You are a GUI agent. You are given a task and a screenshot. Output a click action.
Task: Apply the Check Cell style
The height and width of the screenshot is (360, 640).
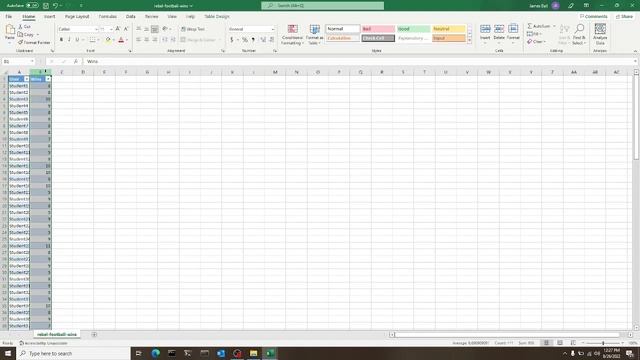coord(378,38)
